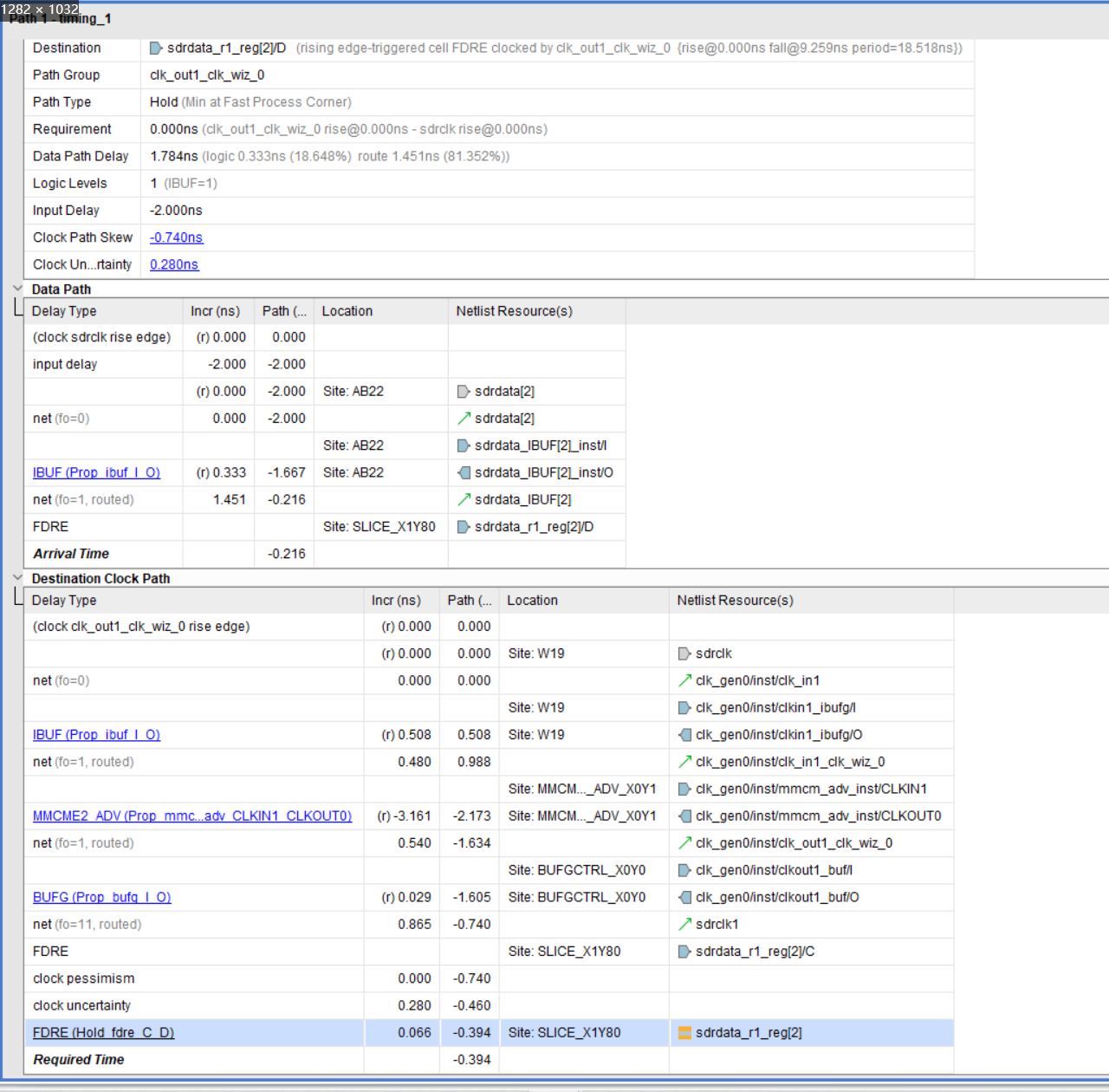Select Site: BUFGCTRL_X0Y0 on the clkout1_buf/I row

tap(577, 870)
